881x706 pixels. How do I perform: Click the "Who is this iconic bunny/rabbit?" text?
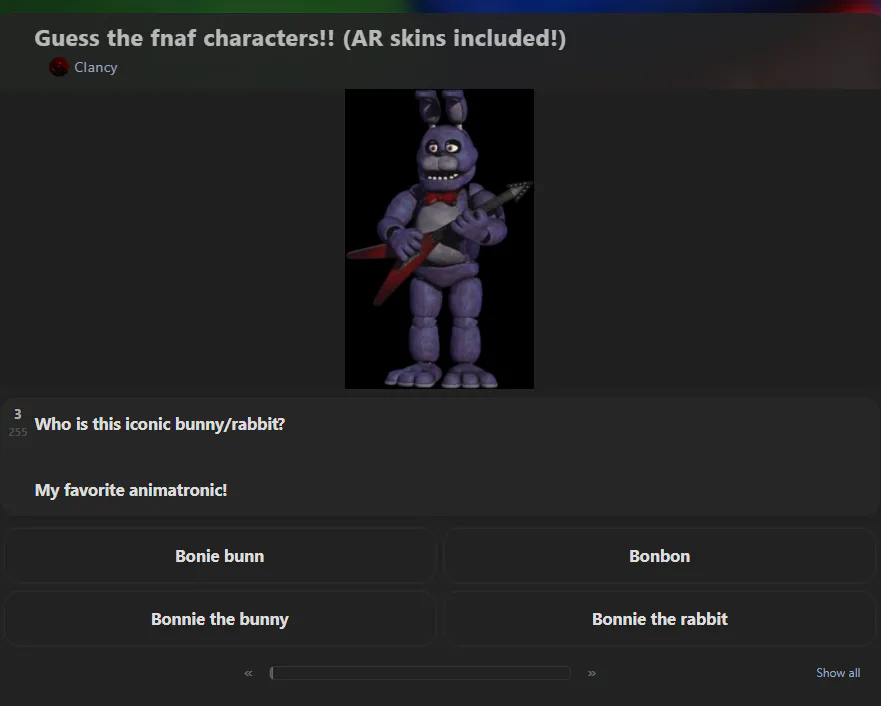[160, 424]
